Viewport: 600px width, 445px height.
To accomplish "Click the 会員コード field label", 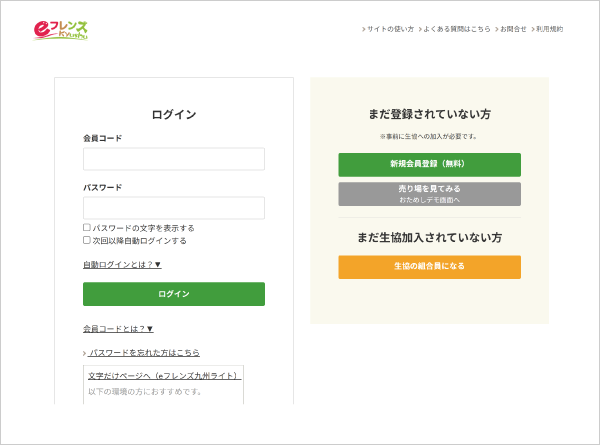I will click(103, 138).
